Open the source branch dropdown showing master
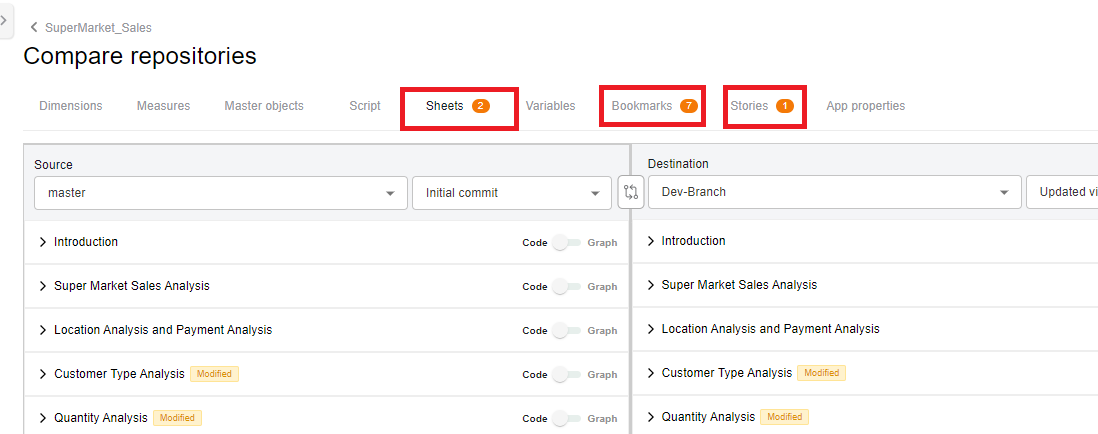Image resolution: width=1098 pixels, height=434 pixels. [x=220, y=193]
